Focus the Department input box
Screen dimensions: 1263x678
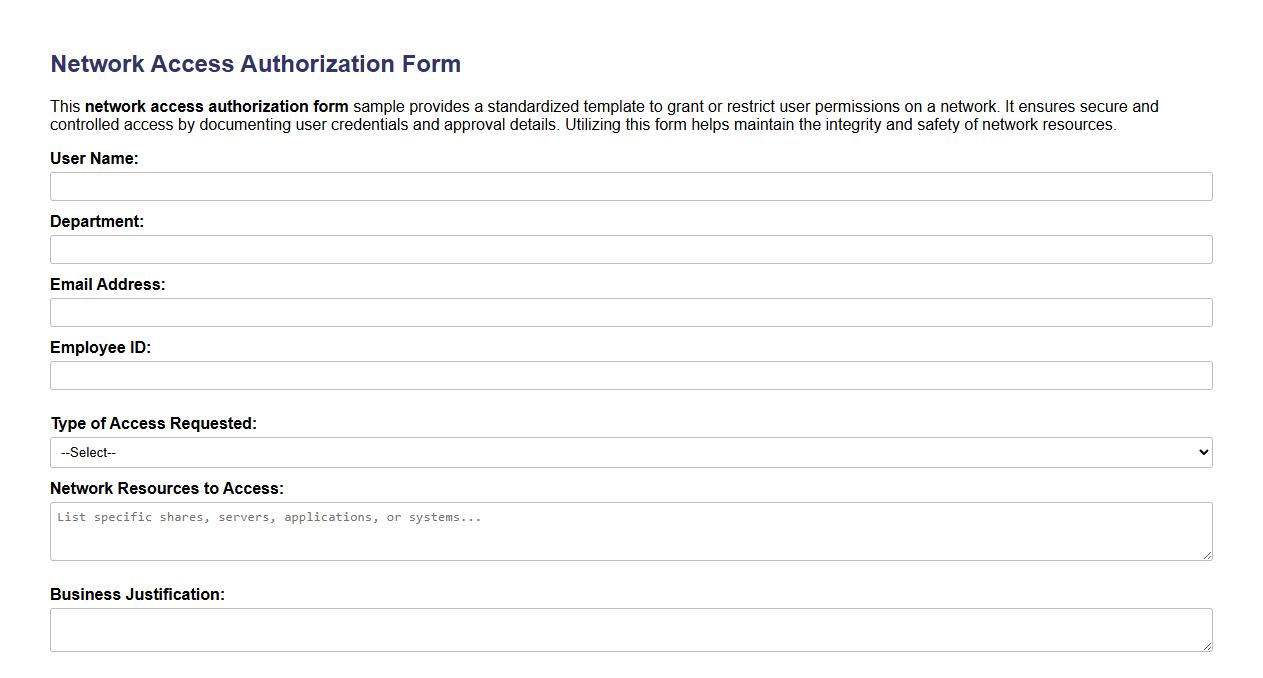coord(630,249)
